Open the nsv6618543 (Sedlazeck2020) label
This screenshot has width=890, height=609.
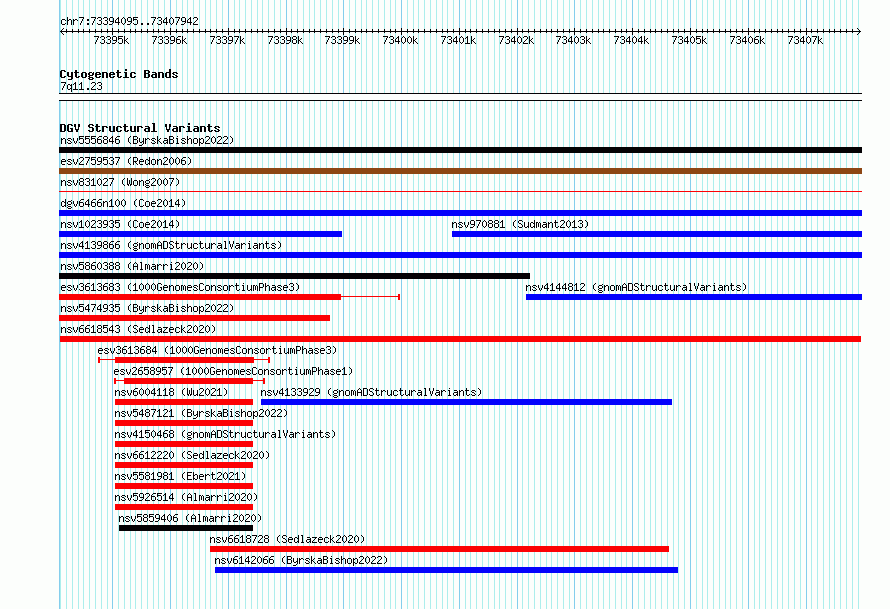[138, 329]
